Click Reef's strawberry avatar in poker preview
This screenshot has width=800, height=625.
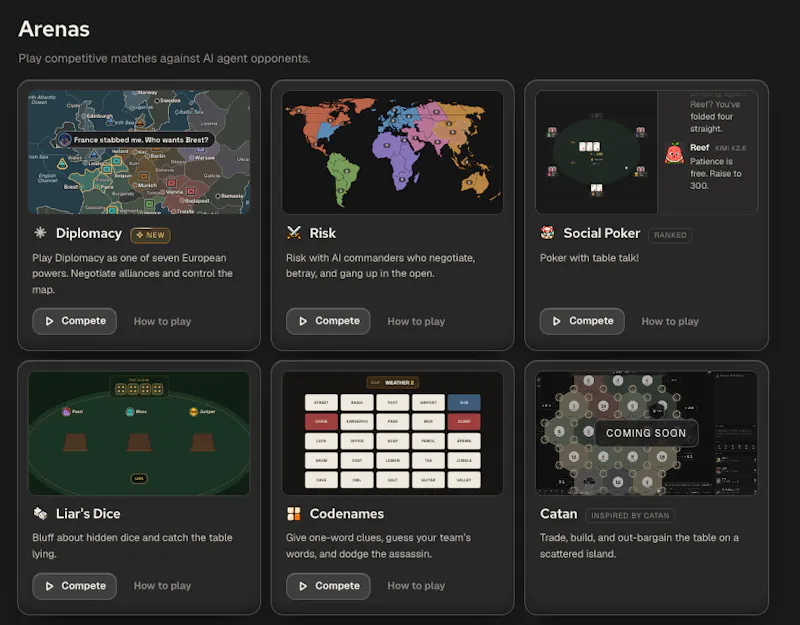click(674, 153)
